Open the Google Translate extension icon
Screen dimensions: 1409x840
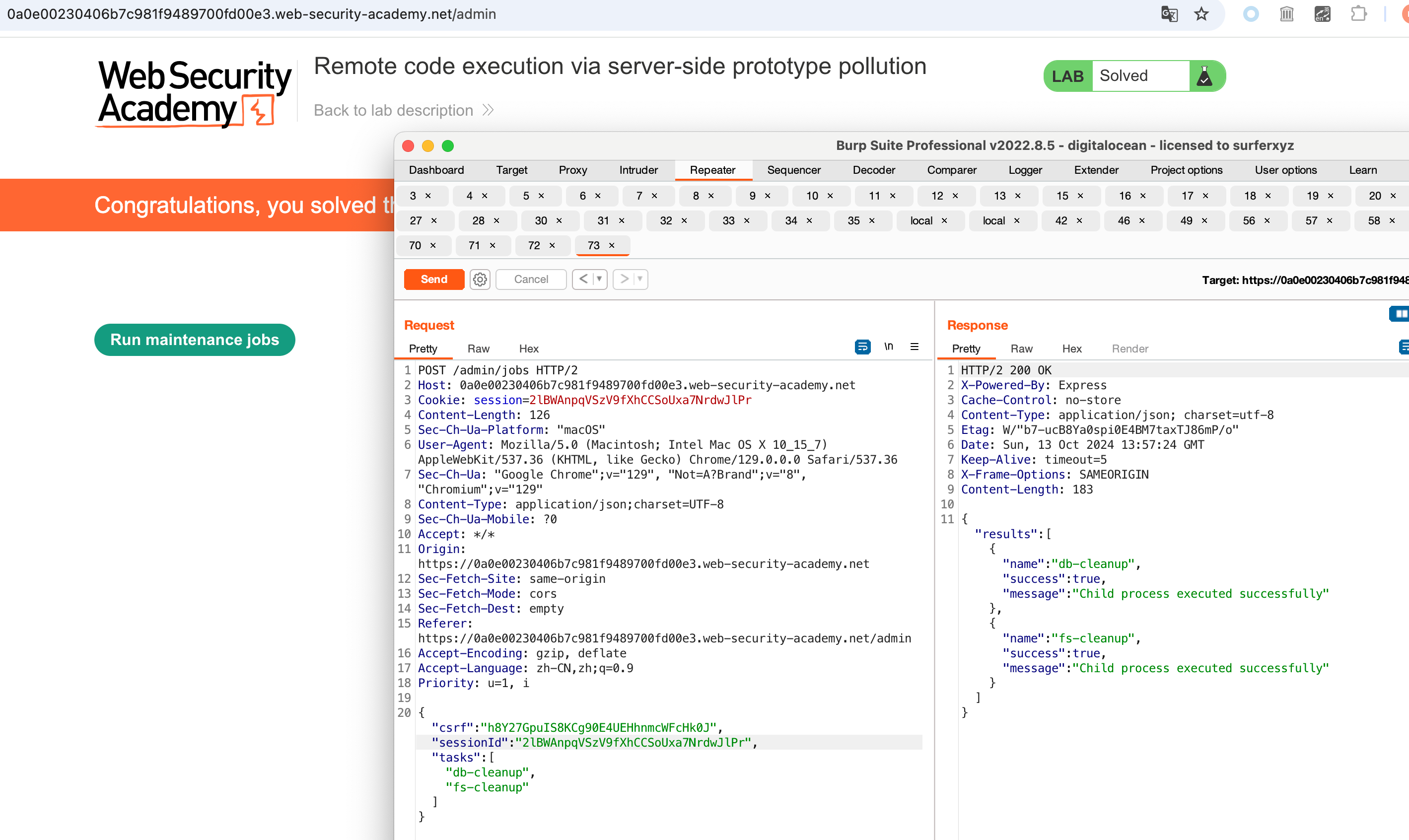[1168, 13]
